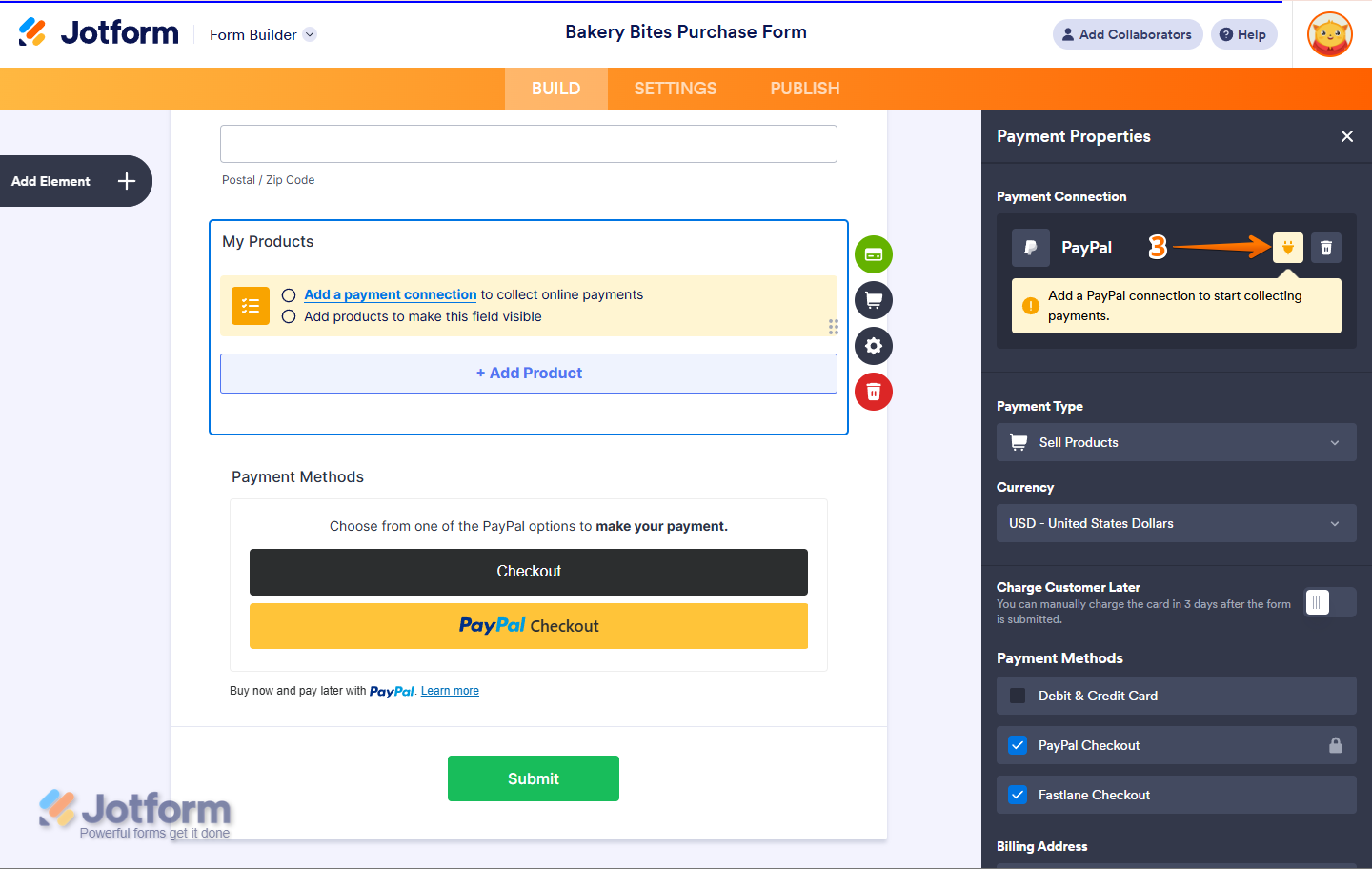The height and width of the screenshot is (869, 1372).
Task: Expand the Form Builder dropdown chevron
Action: click(310, 34)
